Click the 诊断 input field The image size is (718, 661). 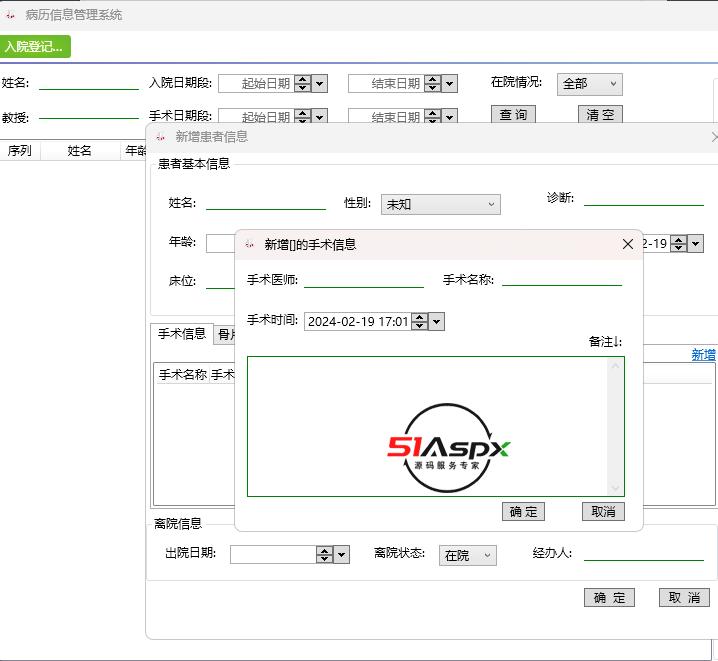[x=644, y=199]
